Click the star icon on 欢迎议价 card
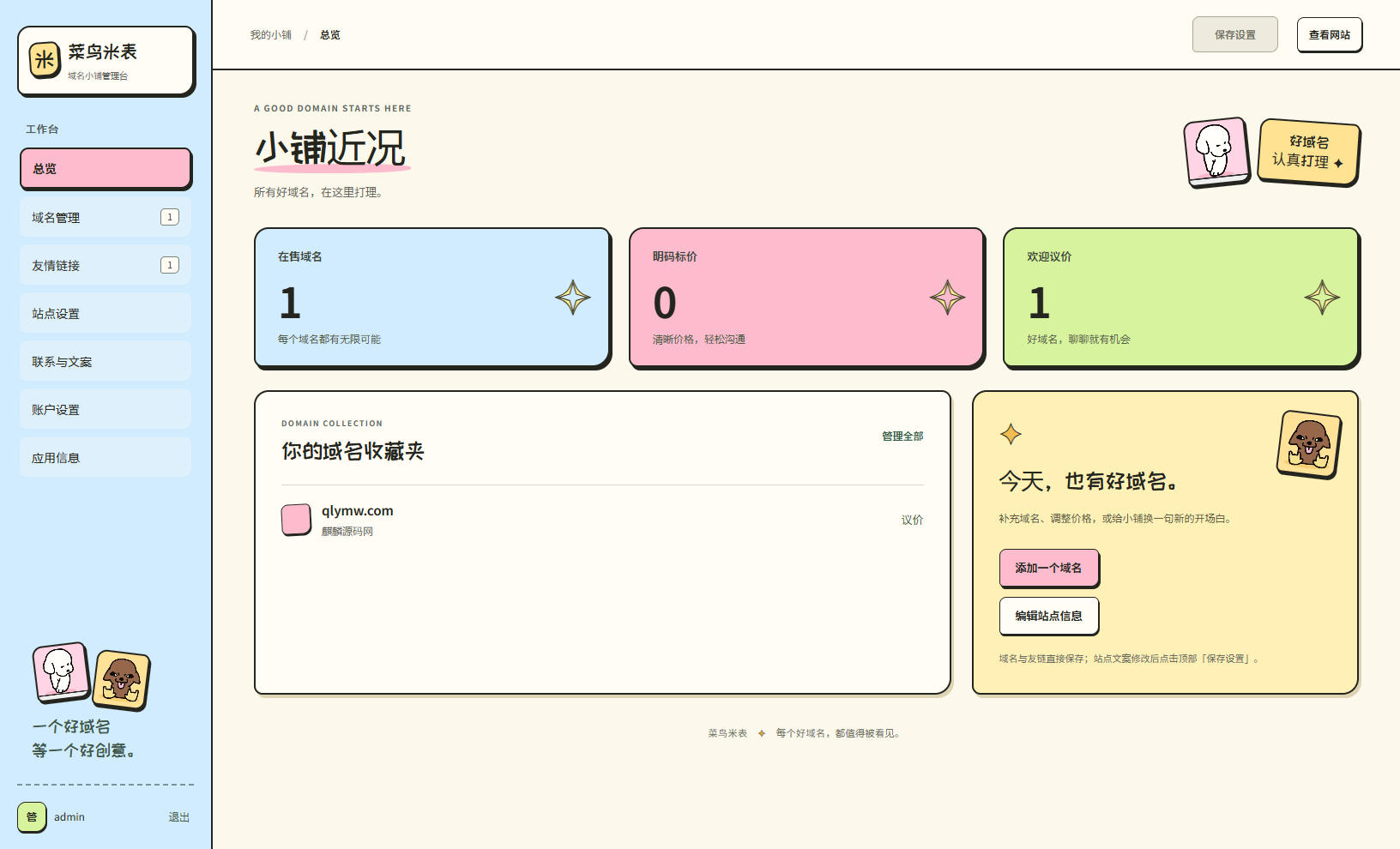This screenshot has height=849, width=1400. 1322,298
